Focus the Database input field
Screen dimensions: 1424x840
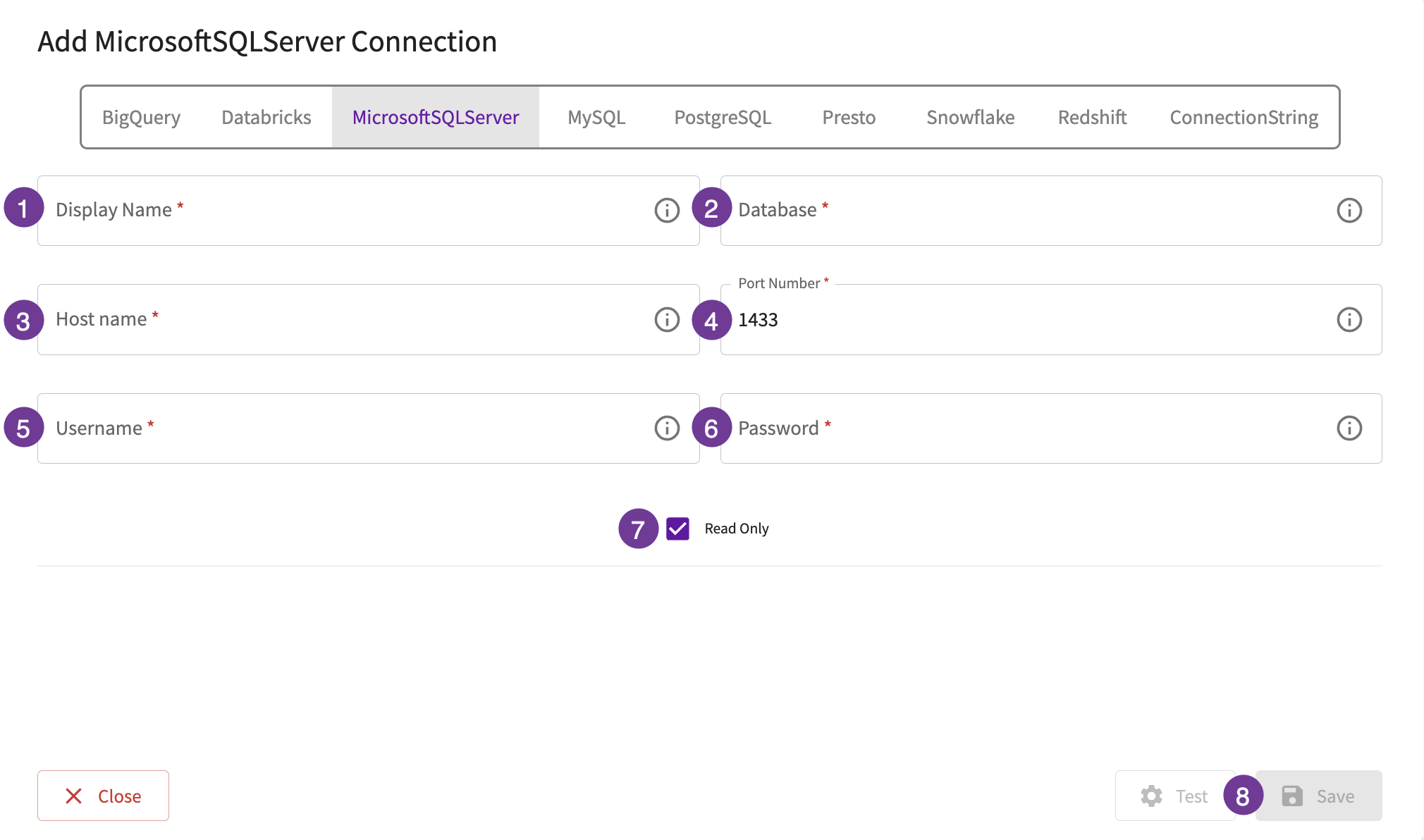[x=1051, y=211]
